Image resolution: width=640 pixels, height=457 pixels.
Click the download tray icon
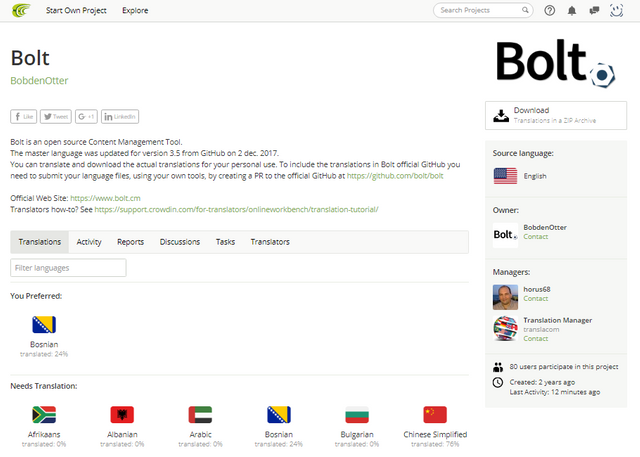(501, 115)
